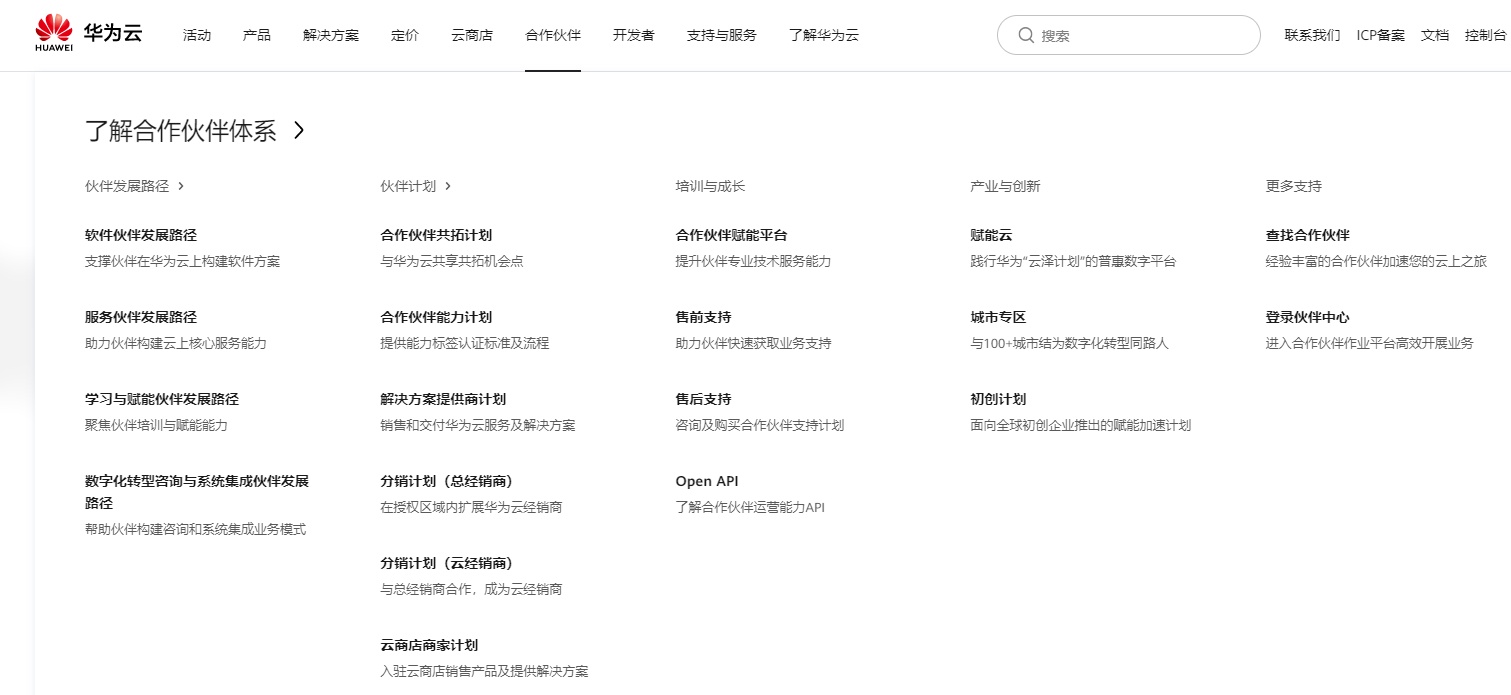
Task: Click the 华为云 brand text
Action: (x=113, y=33)
